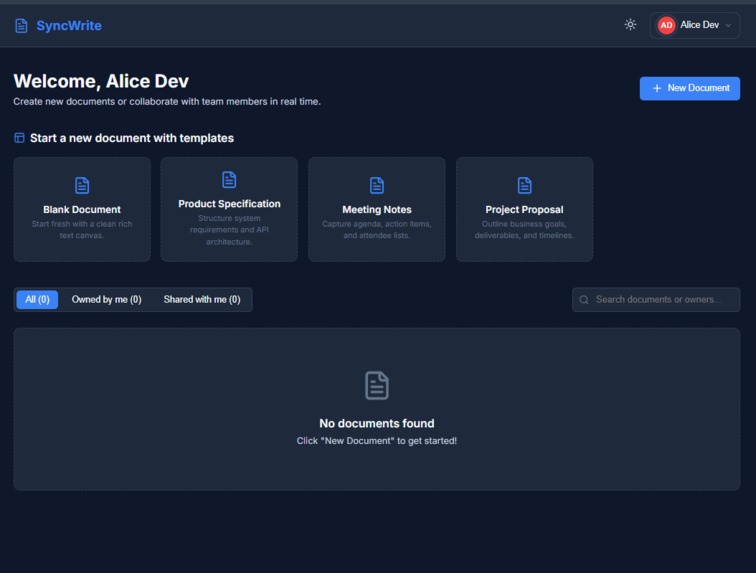Click the SyncWrite document logo icon
756x573 pixels.
coord(21,26)
